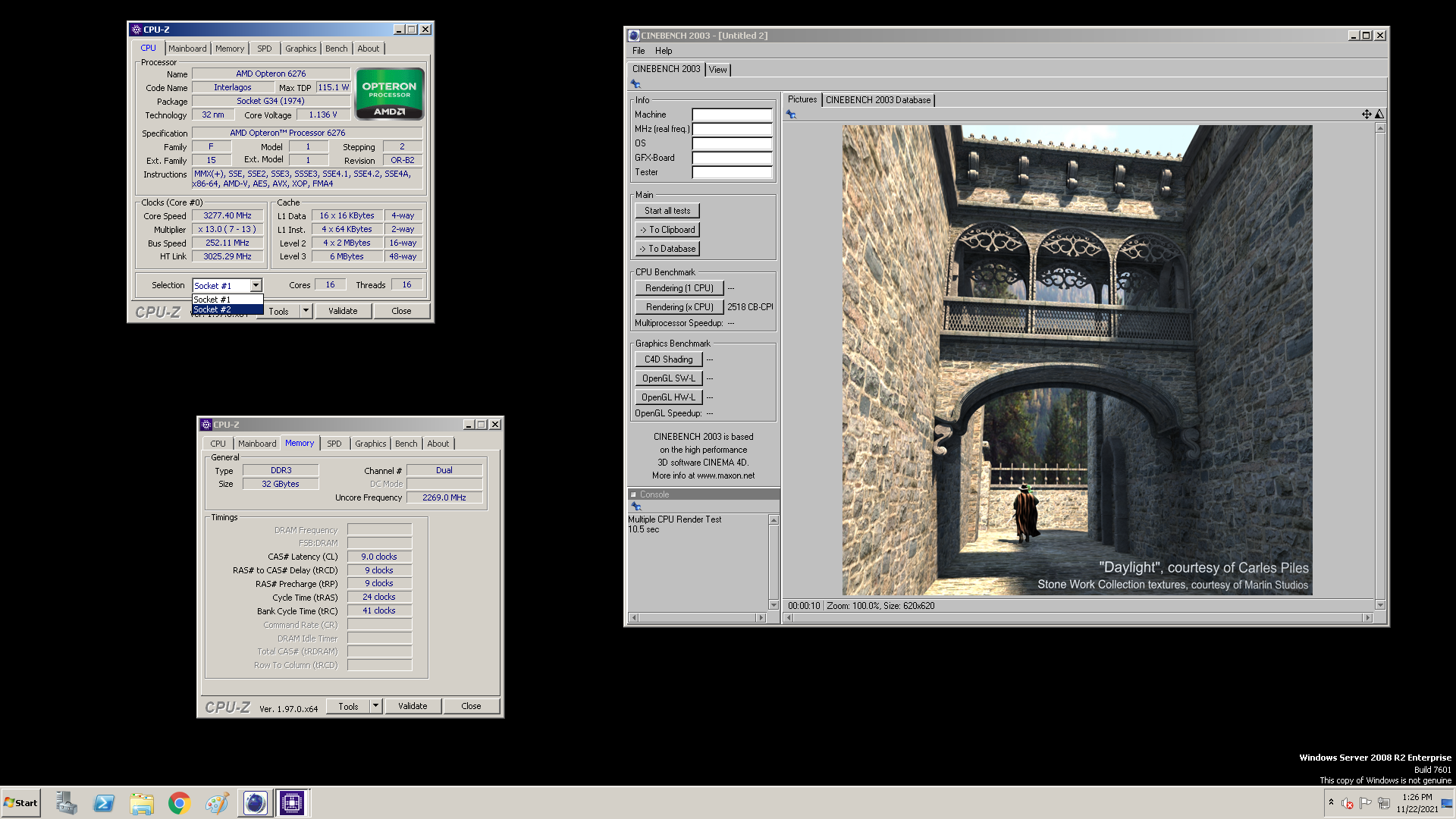Open Mainboard tab in top CPU-Z window
This screenshot has width=1456, height=819.
tap(187, 49)
